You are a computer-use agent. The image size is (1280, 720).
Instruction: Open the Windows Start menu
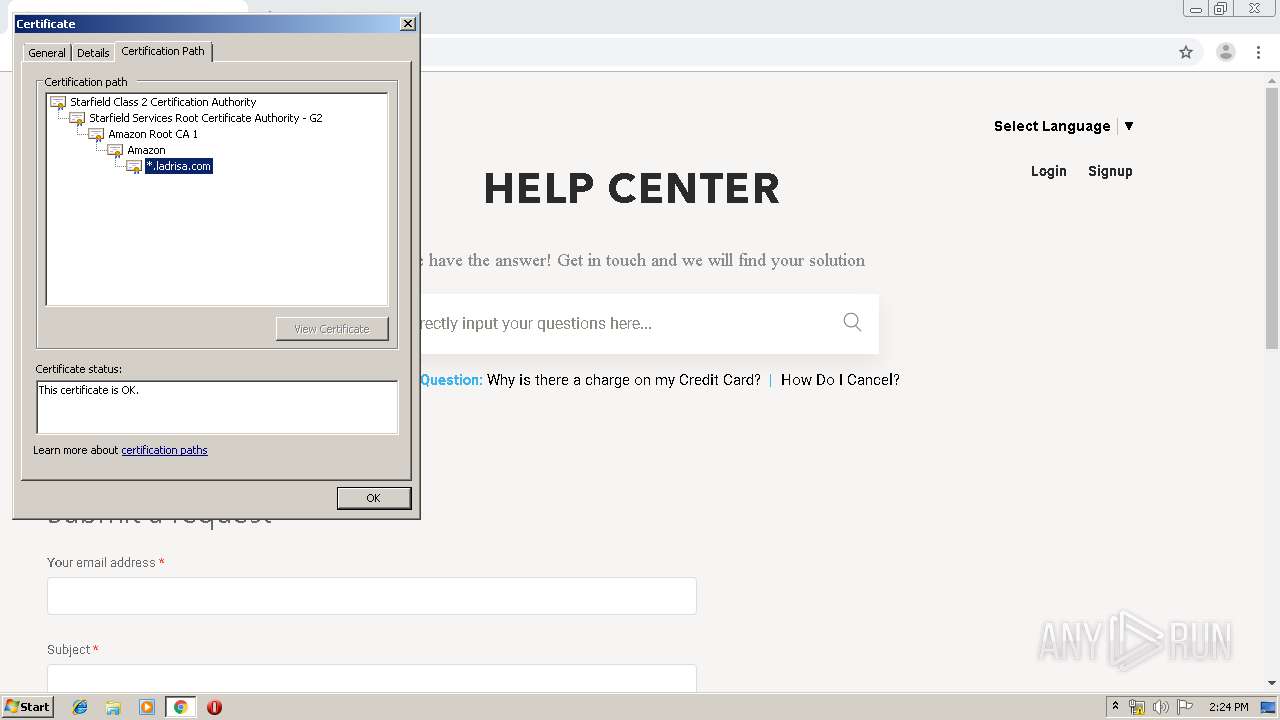(28, 707)
